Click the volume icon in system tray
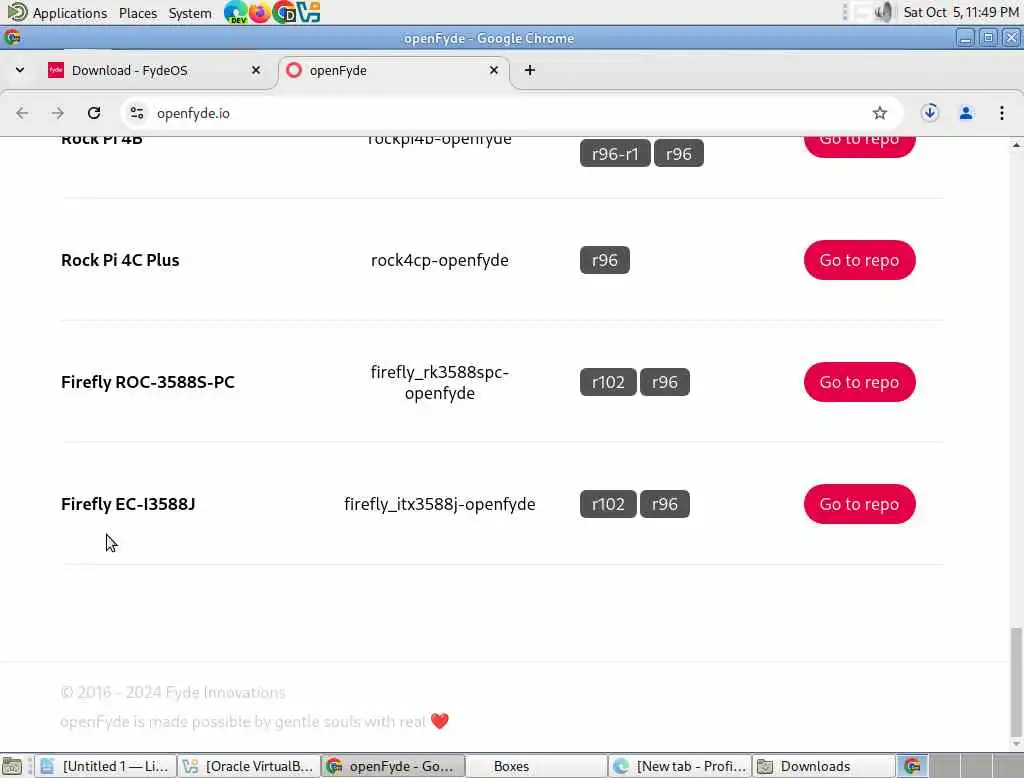This screenshot has width=1024, height=778. (x=884, y=12)
